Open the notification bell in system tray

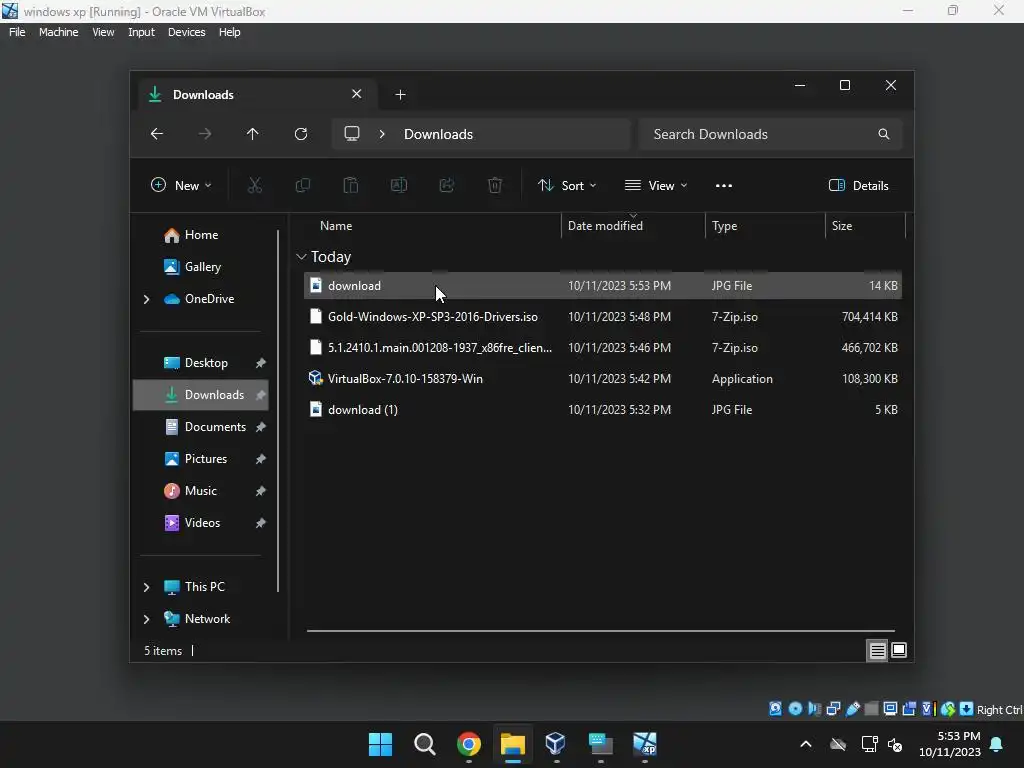(x=997, y=744)
